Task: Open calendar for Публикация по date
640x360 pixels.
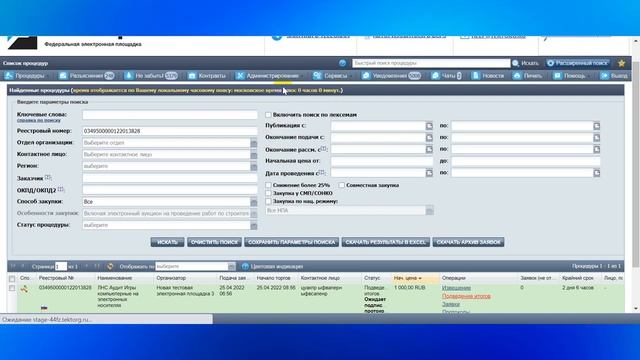Action: (x=596, y=126)
